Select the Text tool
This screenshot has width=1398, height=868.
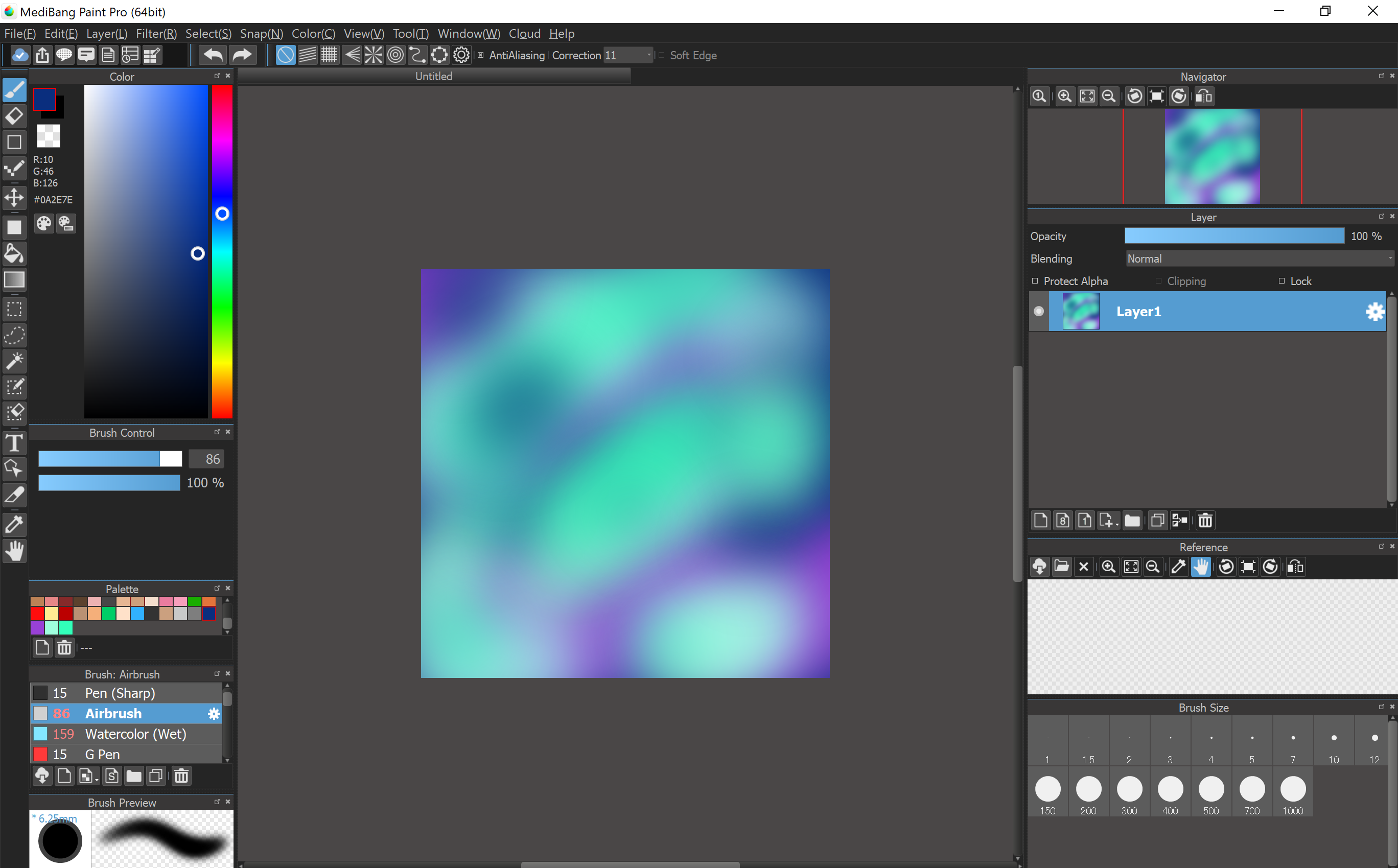[14, 443]
